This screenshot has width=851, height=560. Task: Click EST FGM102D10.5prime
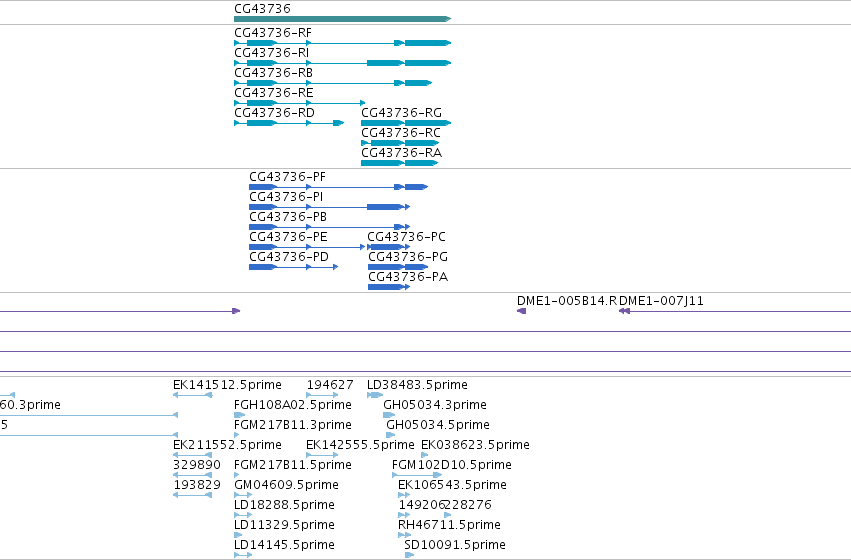tap(452, 466)
